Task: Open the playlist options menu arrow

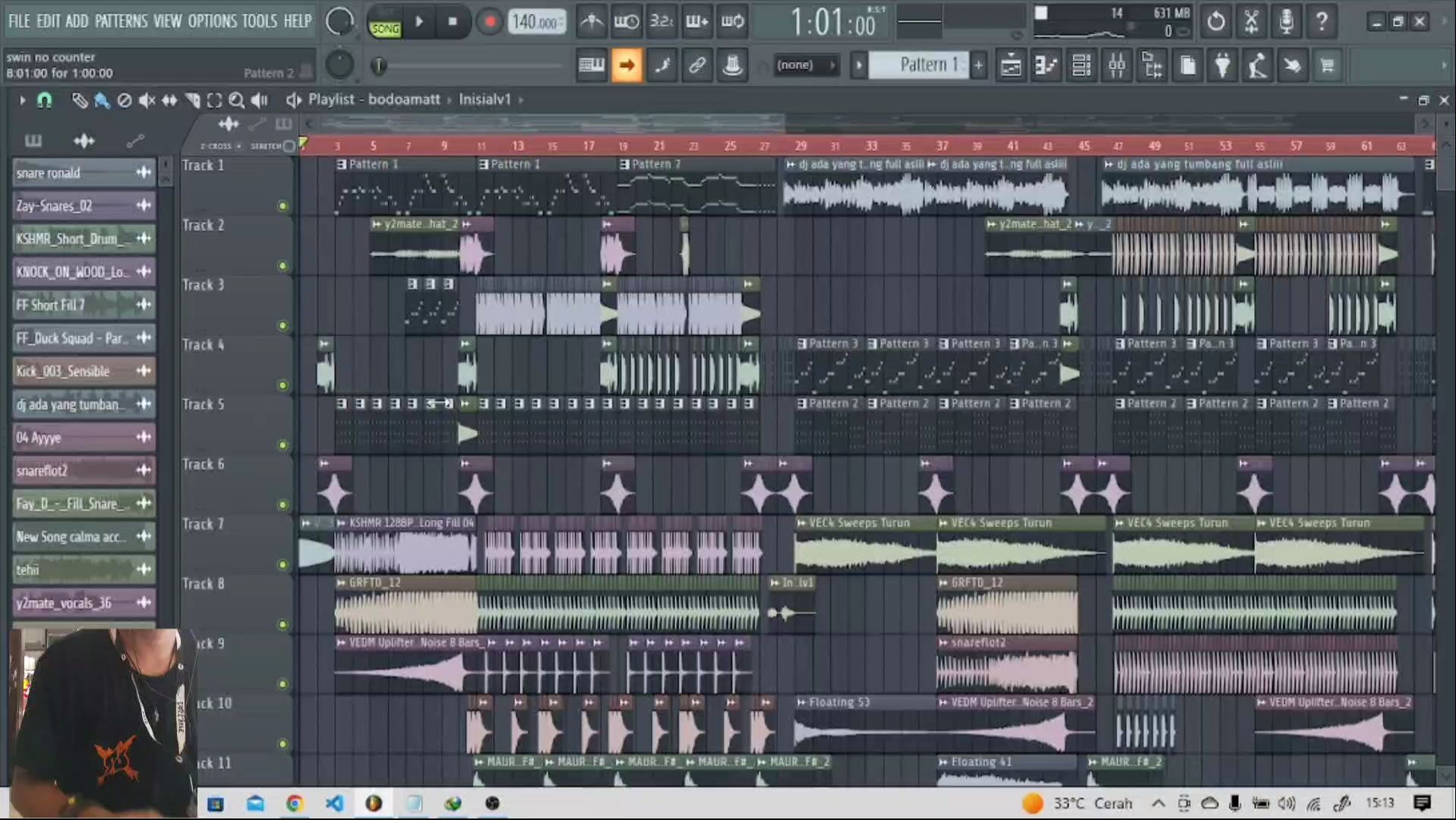Action: 22,100
